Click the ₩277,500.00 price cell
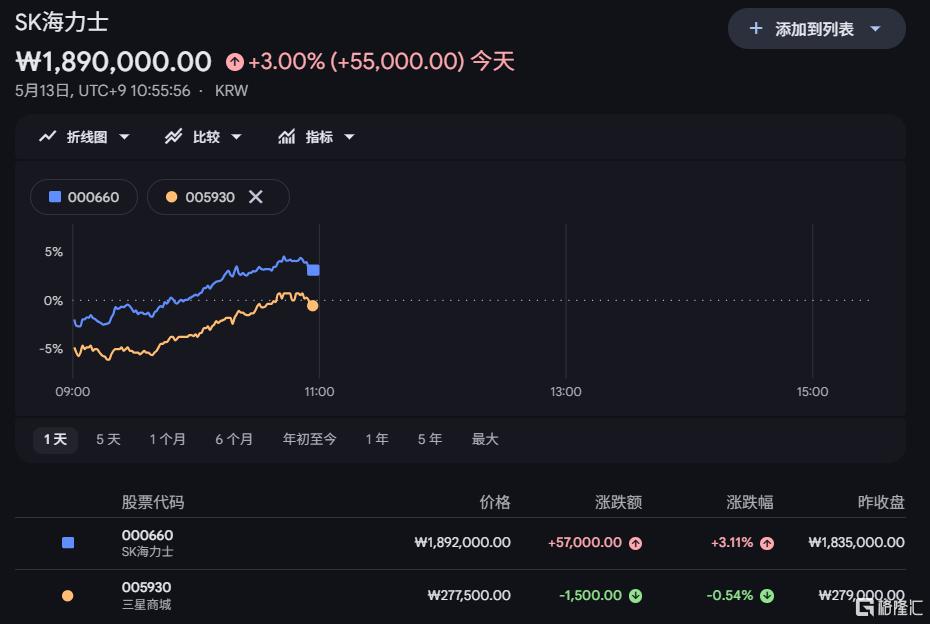Screen dimensions: 930x624 point(469,596)
